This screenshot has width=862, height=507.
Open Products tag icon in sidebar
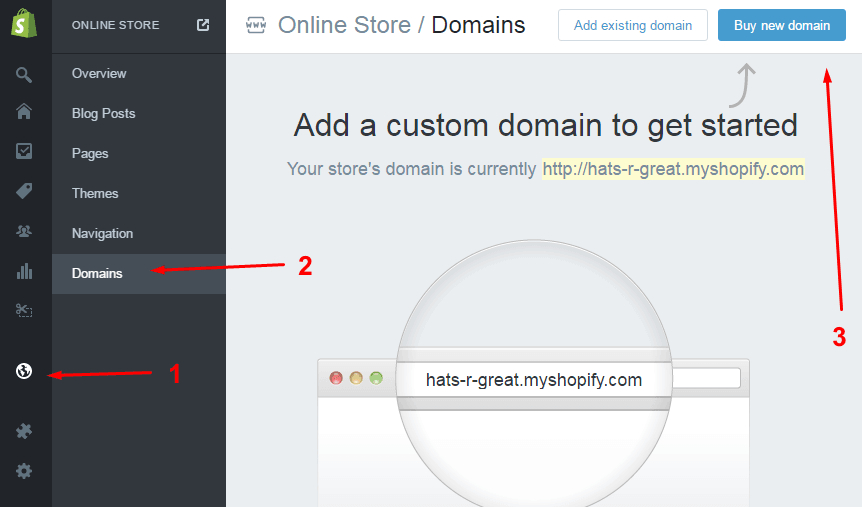[24, 191]
